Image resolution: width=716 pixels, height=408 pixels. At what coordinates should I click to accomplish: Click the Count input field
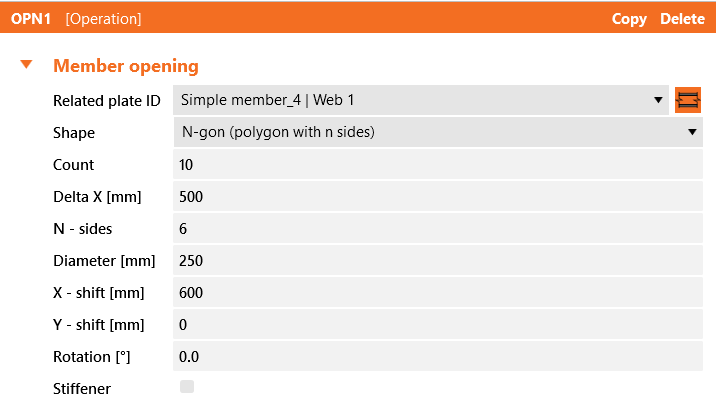pos(438,164)
